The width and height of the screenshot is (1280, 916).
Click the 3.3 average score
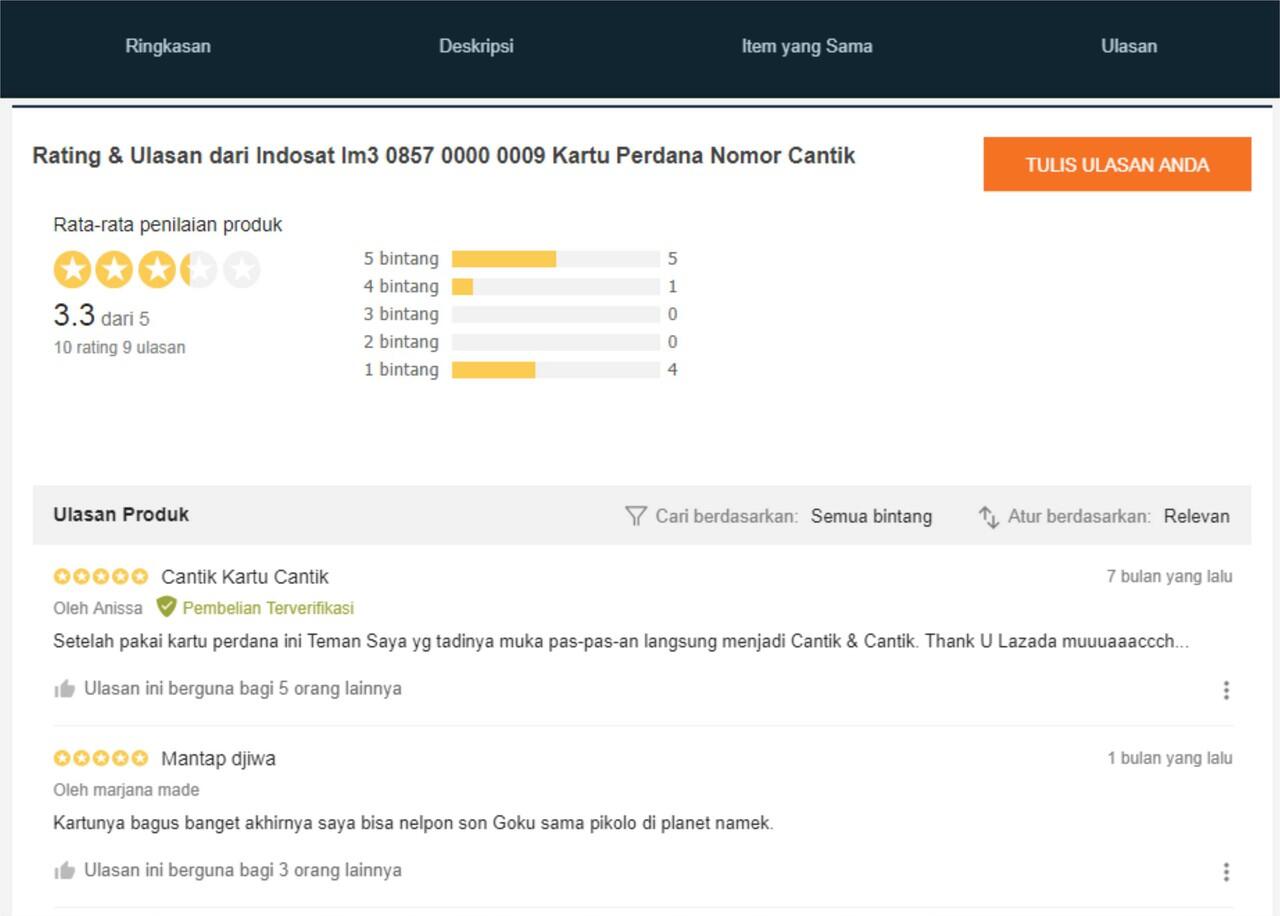click(74, 316)
